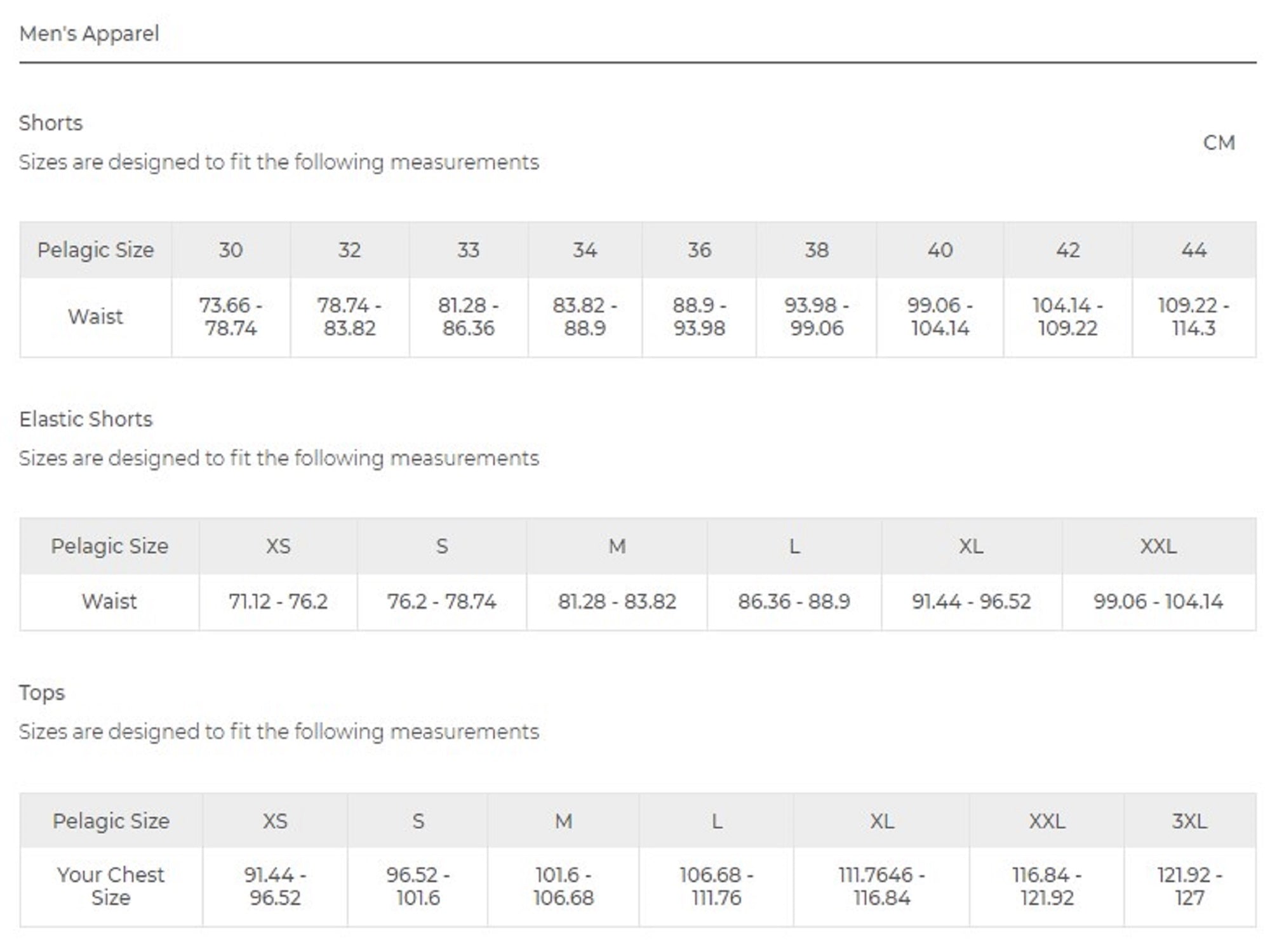
Task: Select XS header in Elastic Shorts table
Action: click(x=277, y=546)
